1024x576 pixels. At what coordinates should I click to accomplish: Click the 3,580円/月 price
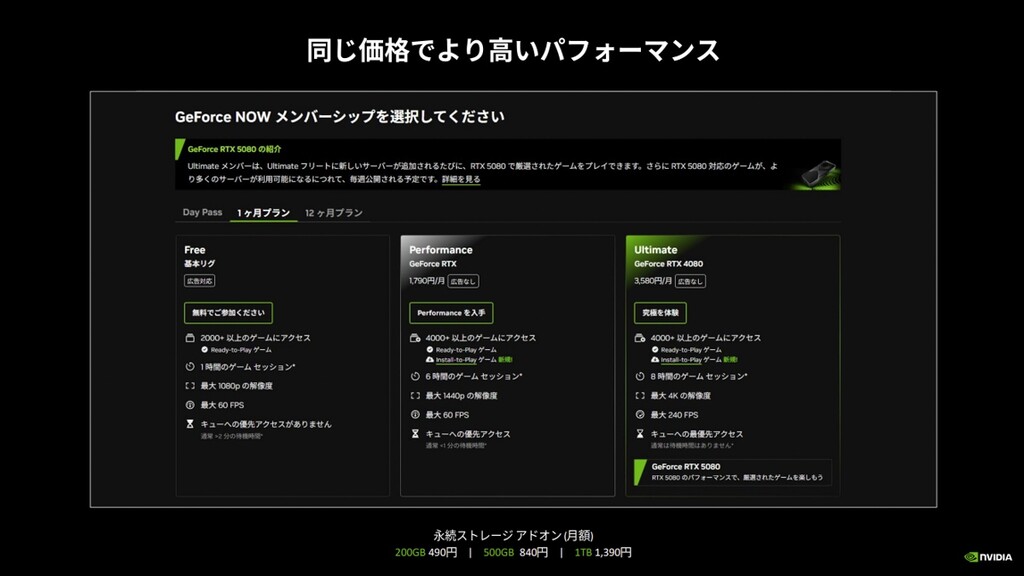(653, 281)
